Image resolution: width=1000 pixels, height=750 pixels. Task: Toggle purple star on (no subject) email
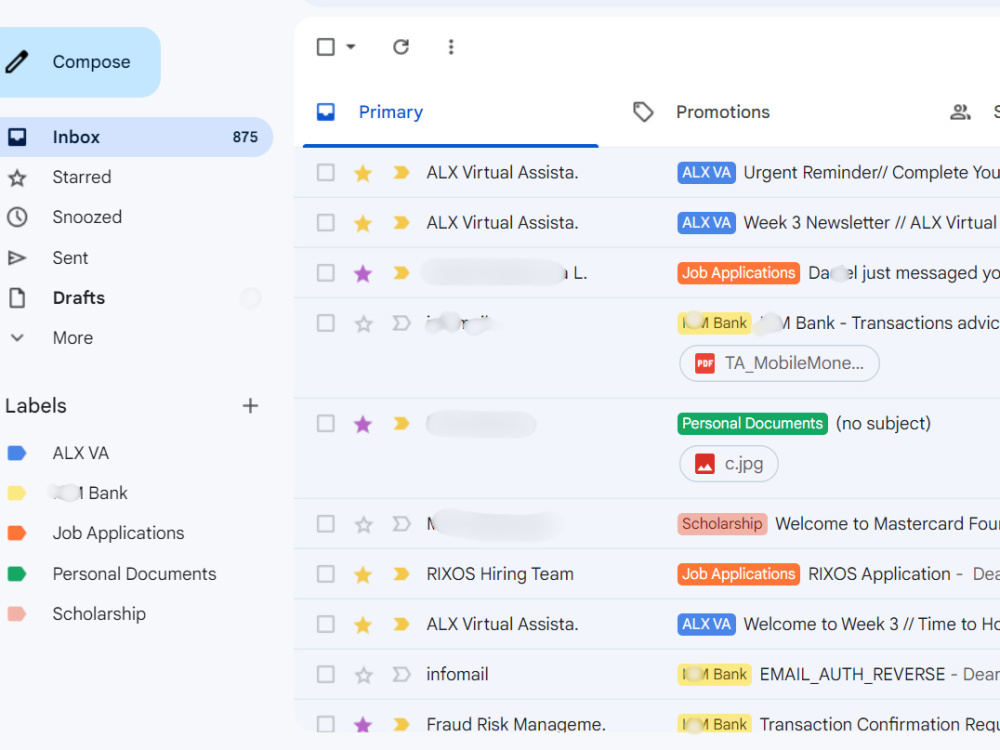coord(363,424)
